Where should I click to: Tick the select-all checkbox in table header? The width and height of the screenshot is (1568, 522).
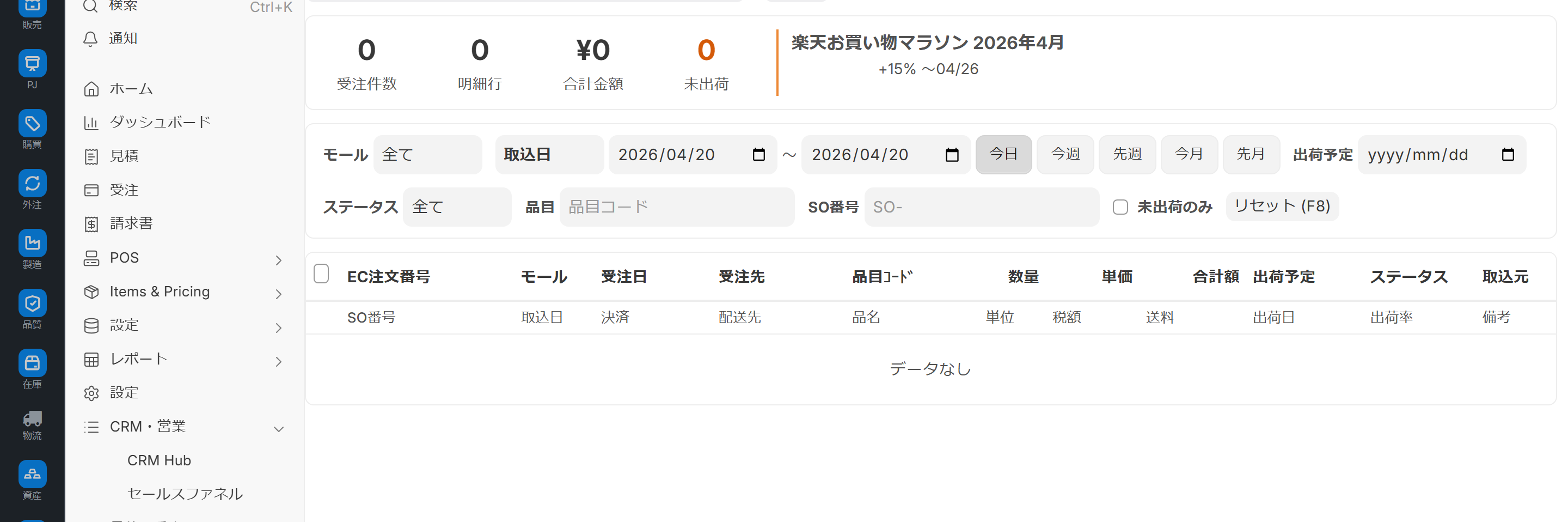click(x=321, y=274)
